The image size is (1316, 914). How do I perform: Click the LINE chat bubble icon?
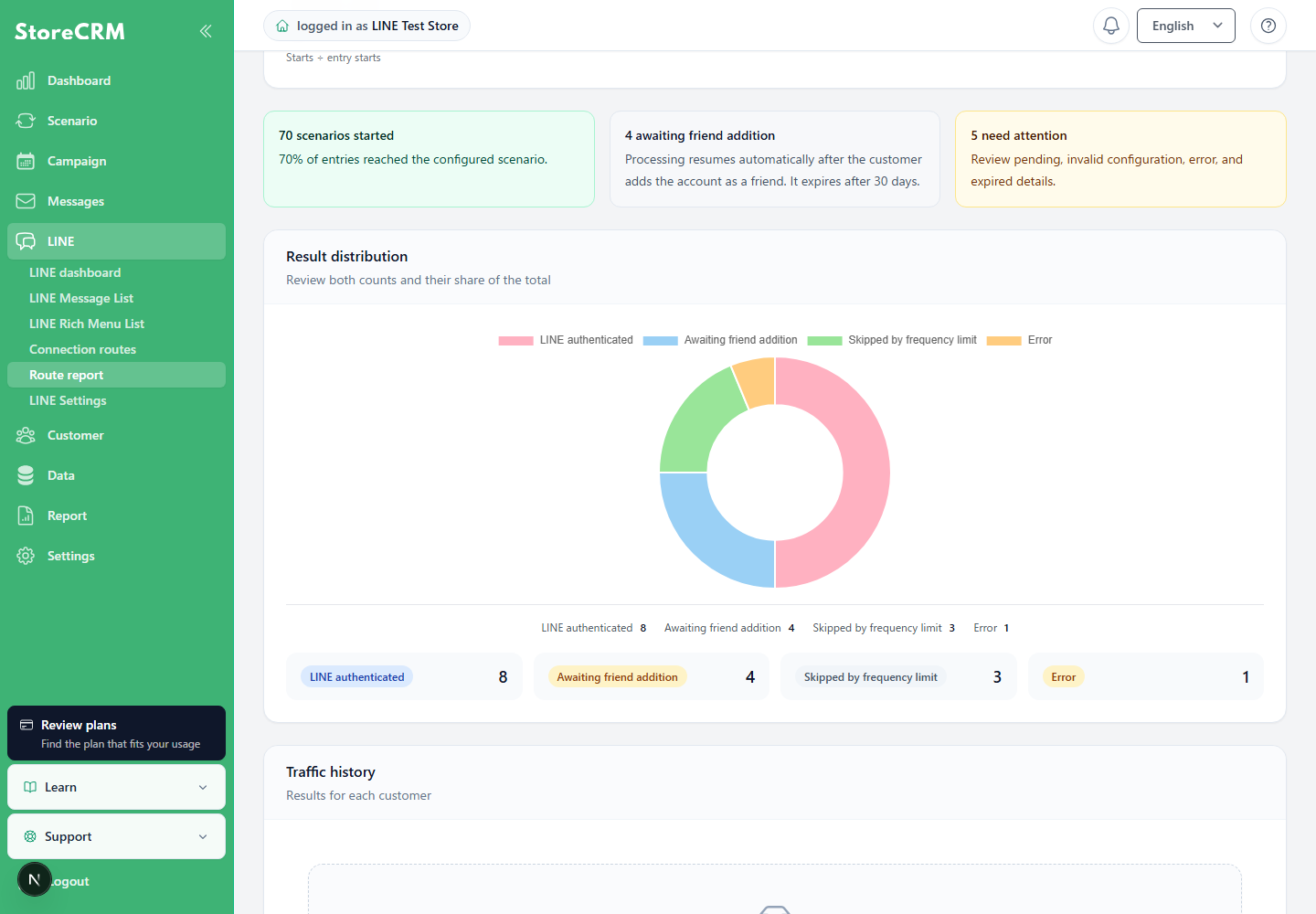coord(26,241)
